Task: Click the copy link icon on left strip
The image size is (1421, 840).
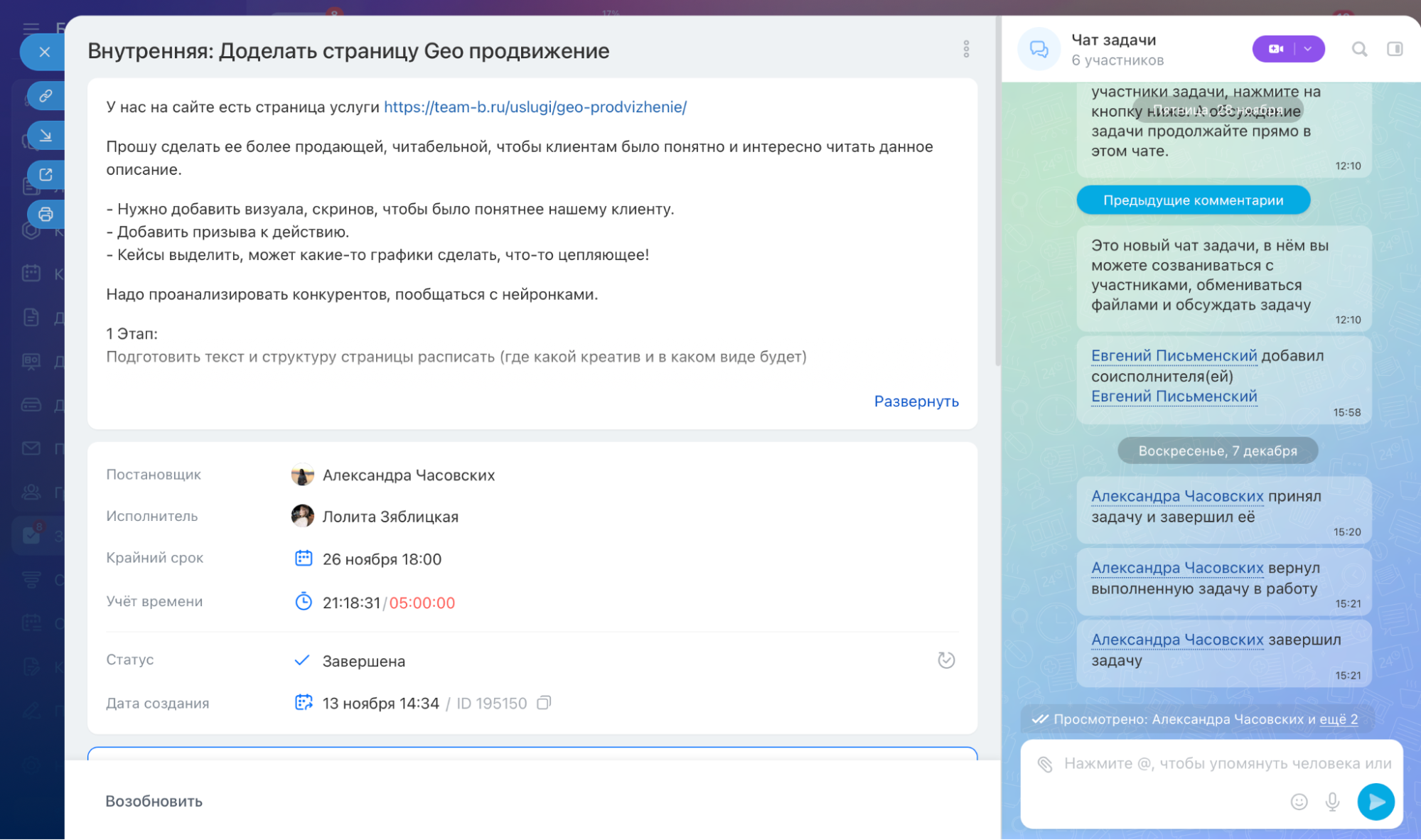Action: [45, 95]
